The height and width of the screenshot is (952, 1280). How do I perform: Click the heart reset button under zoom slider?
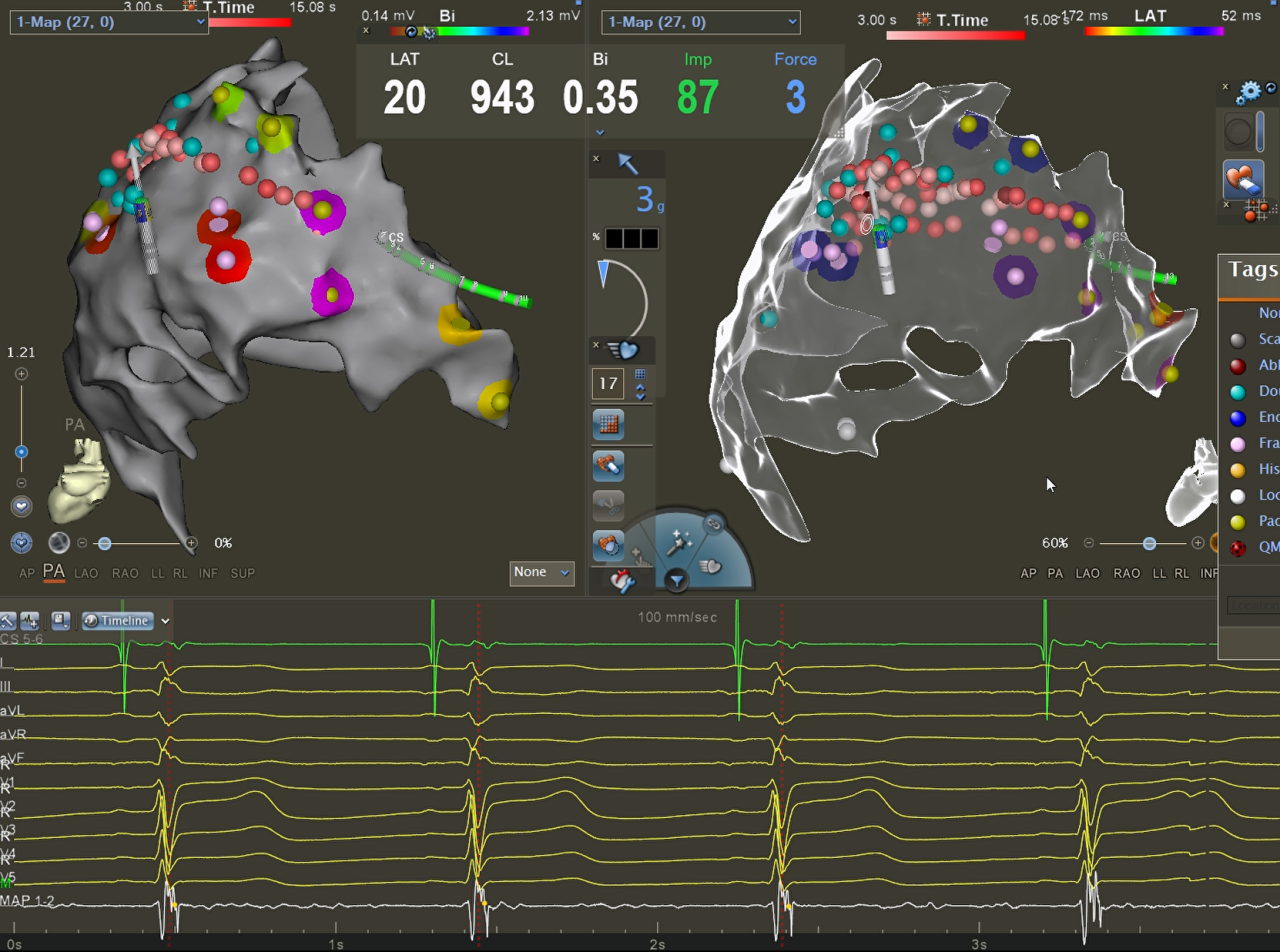pos(21,506)
